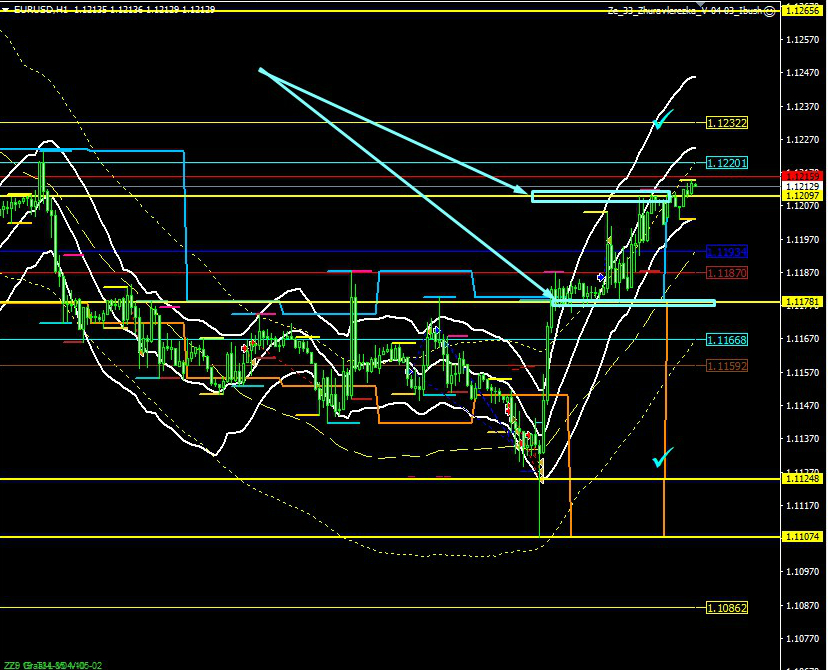
Task: Click the red 1.12159 price scale marker
Action: [x=802, y=176]
